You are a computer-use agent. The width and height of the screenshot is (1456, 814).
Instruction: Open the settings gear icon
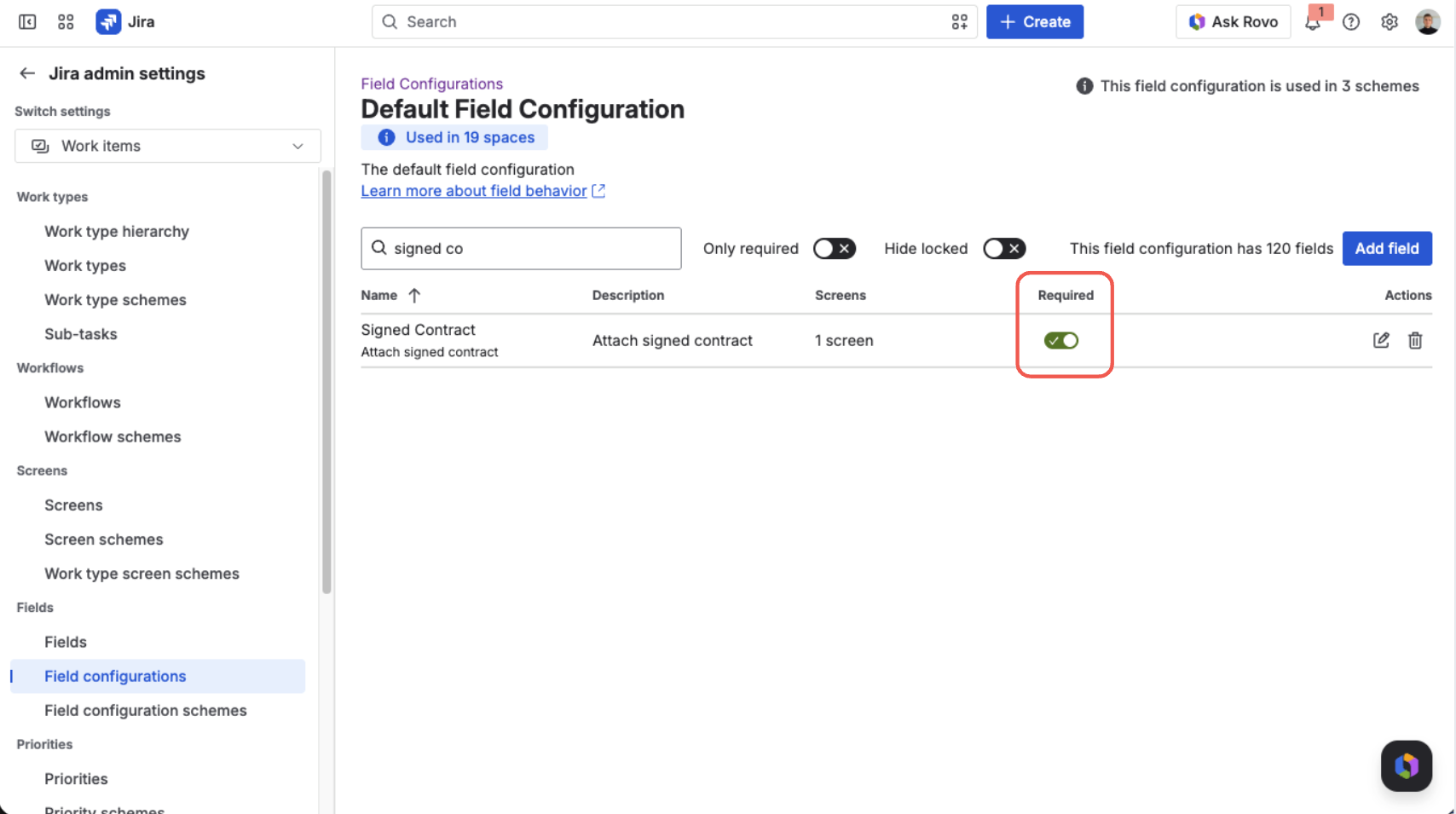[x=1390, y=22]
